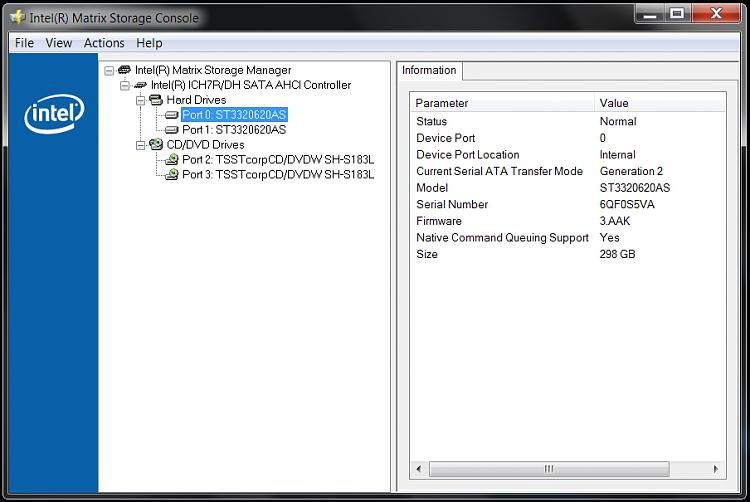
Task: Click firmware value 3.AAK
Action: point(615,221)
